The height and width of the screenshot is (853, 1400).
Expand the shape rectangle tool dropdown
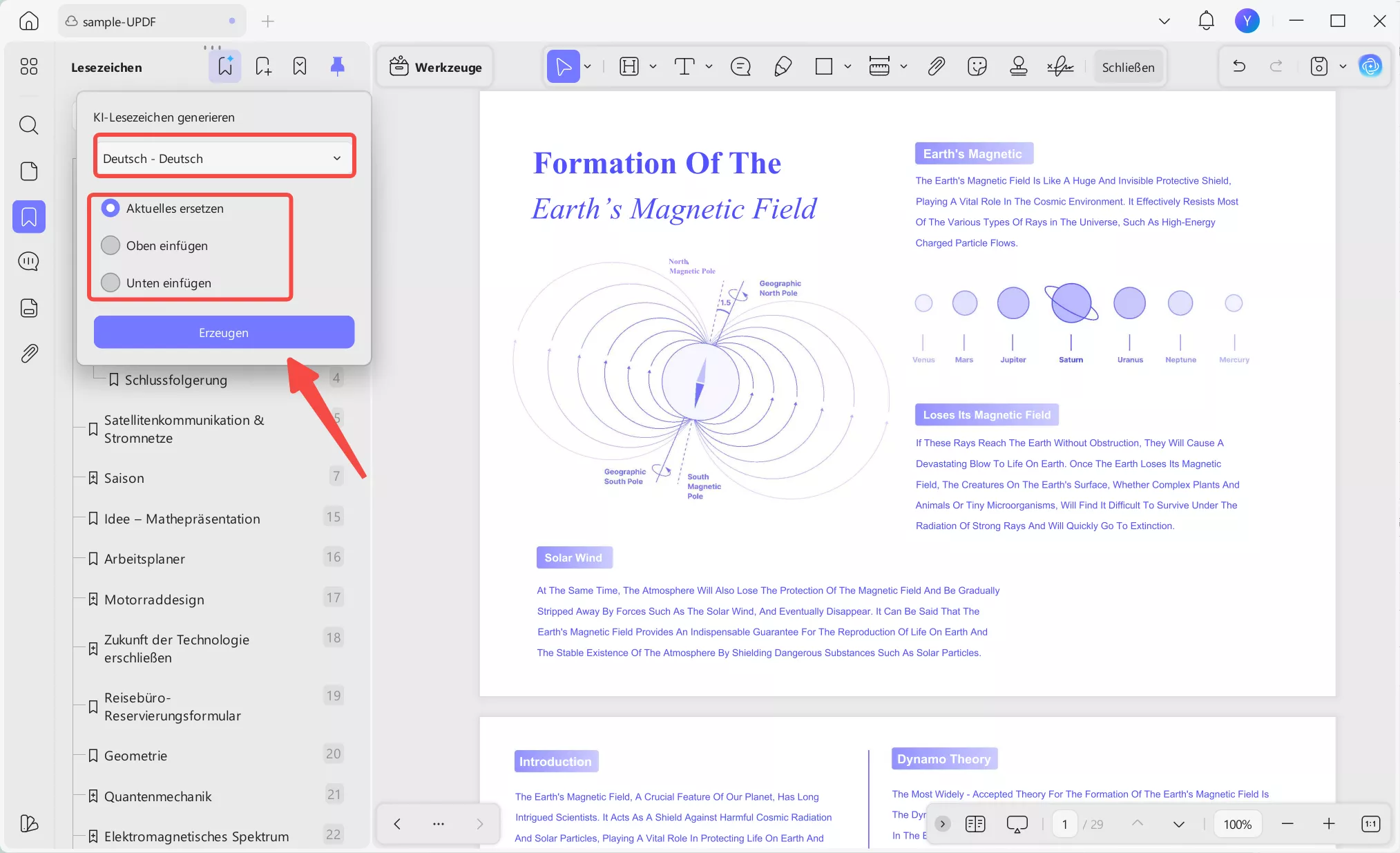[x=847, y=67]
